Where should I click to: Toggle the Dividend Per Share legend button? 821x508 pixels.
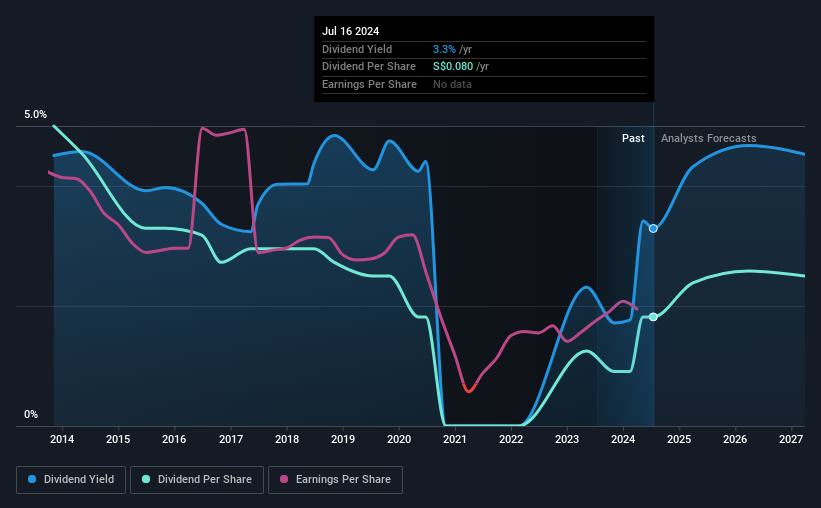click(x=197, y=480)
